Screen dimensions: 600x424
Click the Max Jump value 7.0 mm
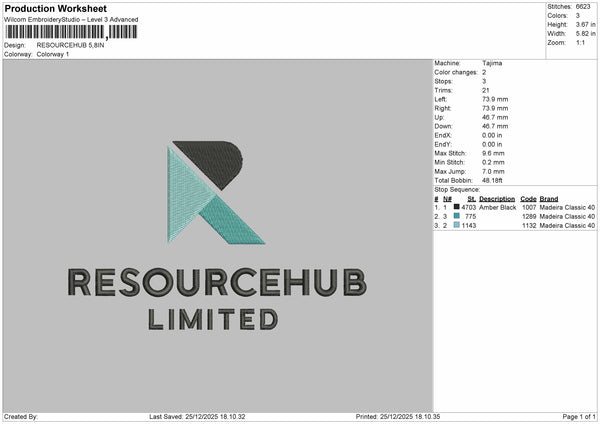(x=493, y=171)
